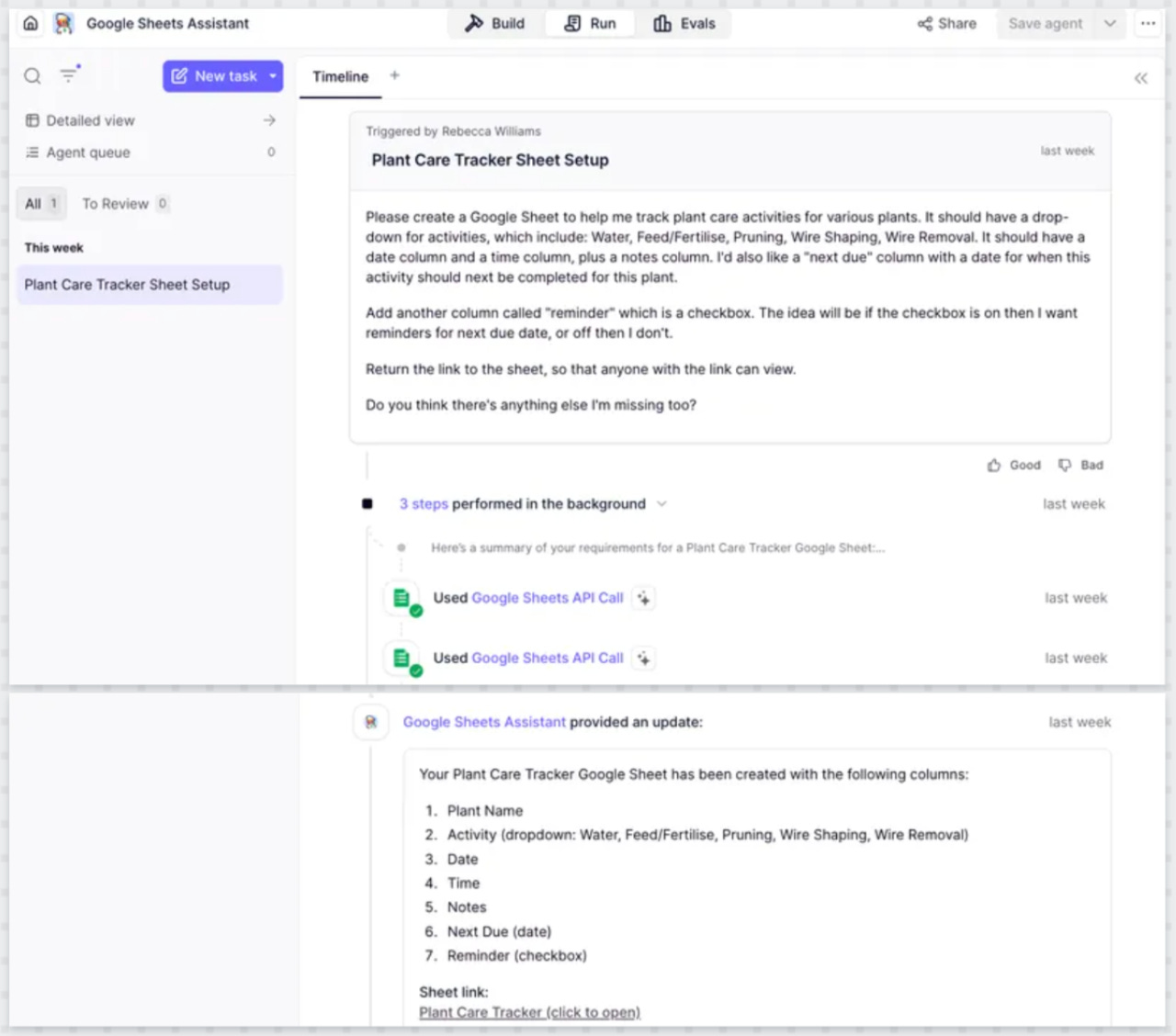Show To Review tasks filter

pos(124,204)
